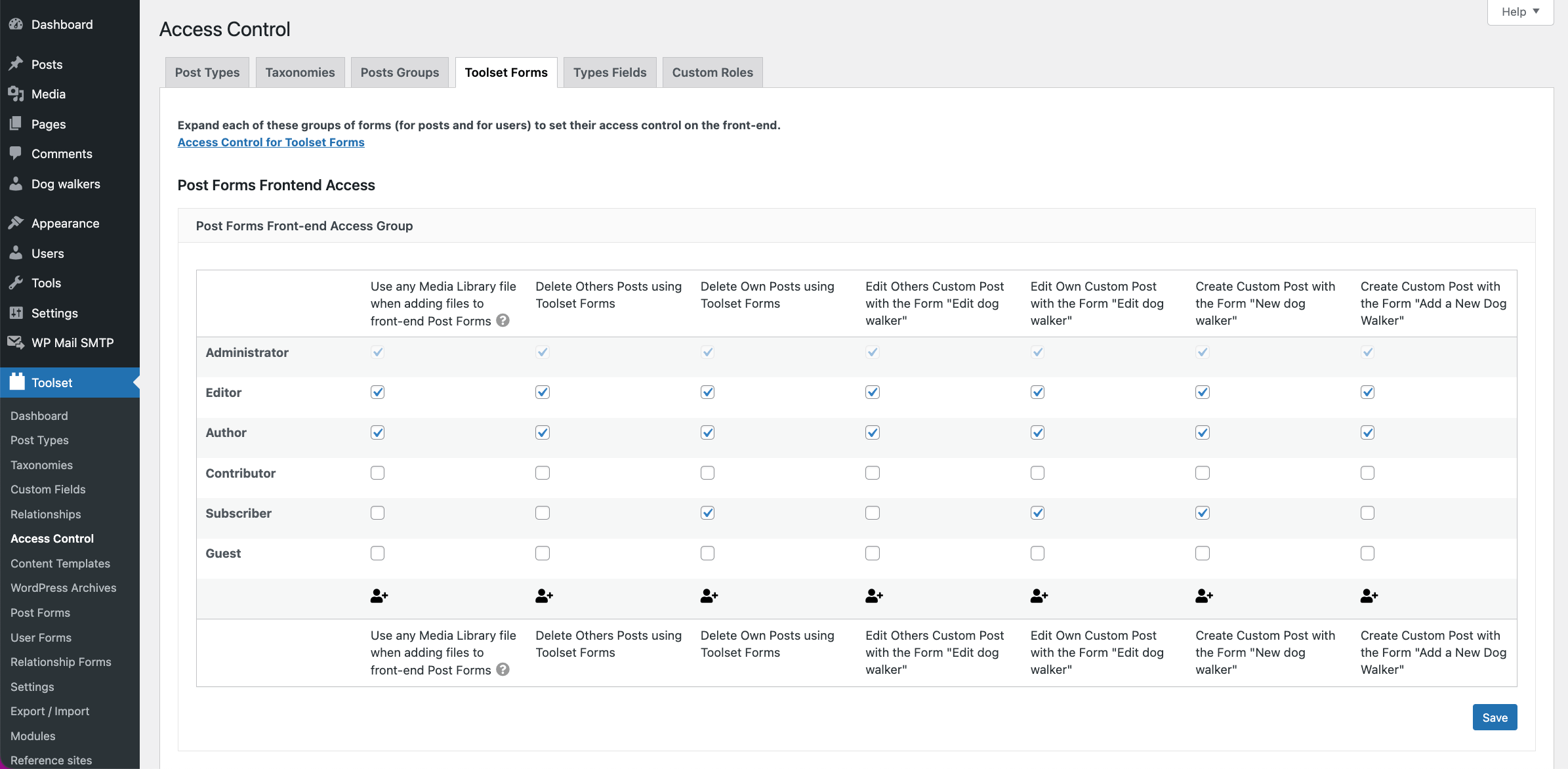Click the help question mark icon in top header row
This screenshot has width=1568, height=769.
(503, 320)
